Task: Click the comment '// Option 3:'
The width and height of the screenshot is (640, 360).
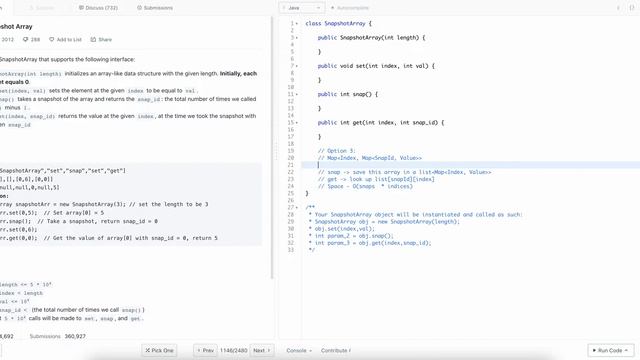Action: [x=337, y=151]
